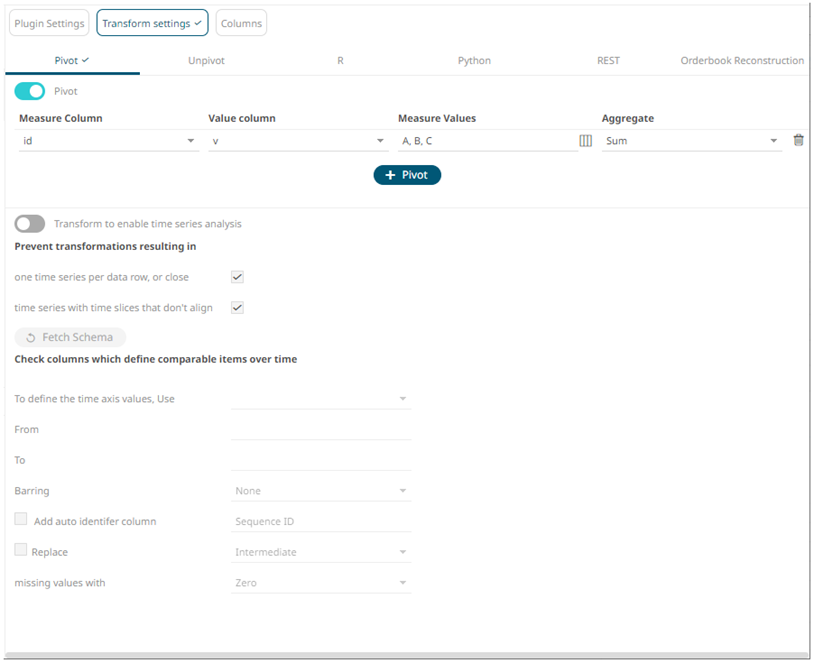Turn off the Pivot toggle switch

[30, 91]
